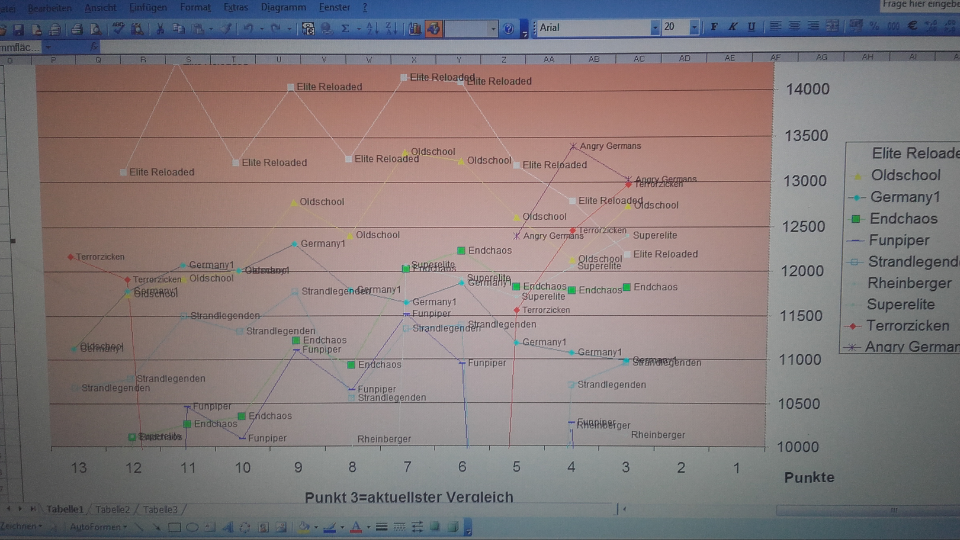Click the fill color paint bucket swatch

coord(302,527)
